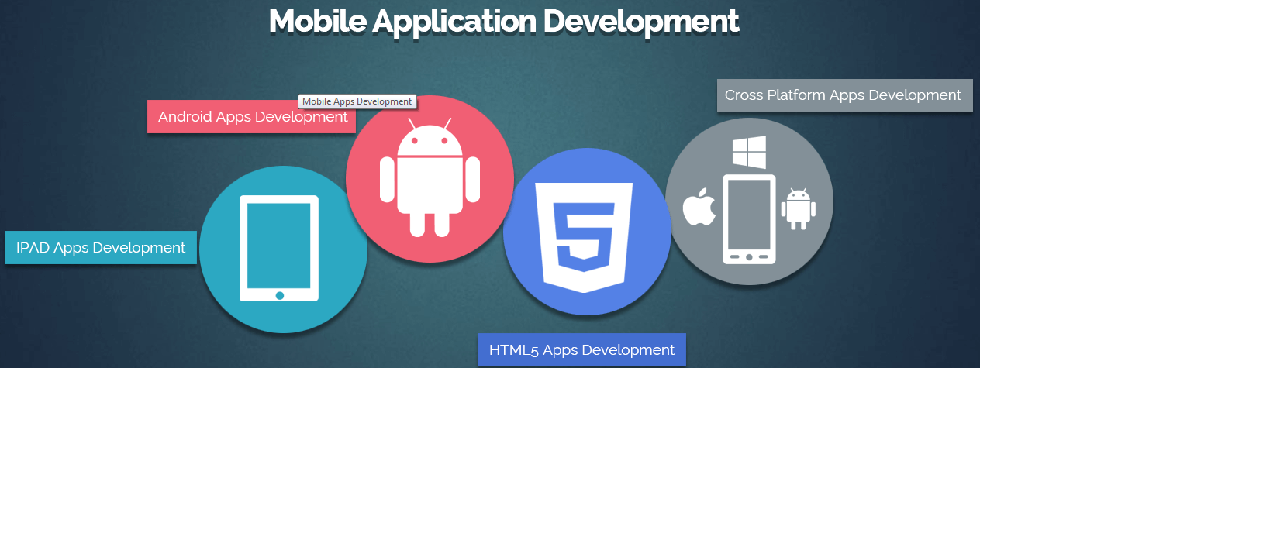Image resolution: width=1264 pixels, height=534 pixels.
Task: Click the blank white area below the banner
Action: click(x=630, y=450)
